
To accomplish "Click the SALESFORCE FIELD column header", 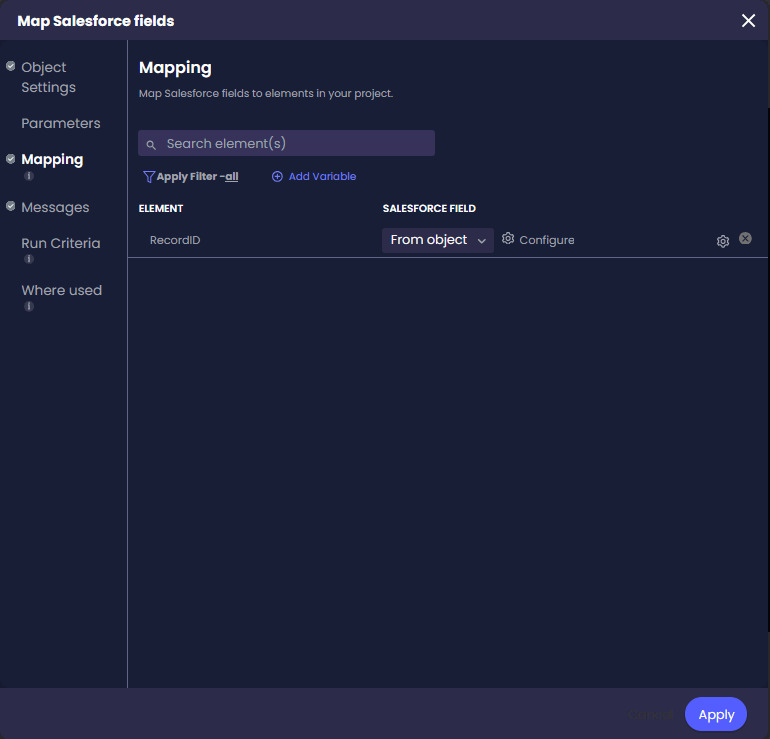I will coord(429,208).
